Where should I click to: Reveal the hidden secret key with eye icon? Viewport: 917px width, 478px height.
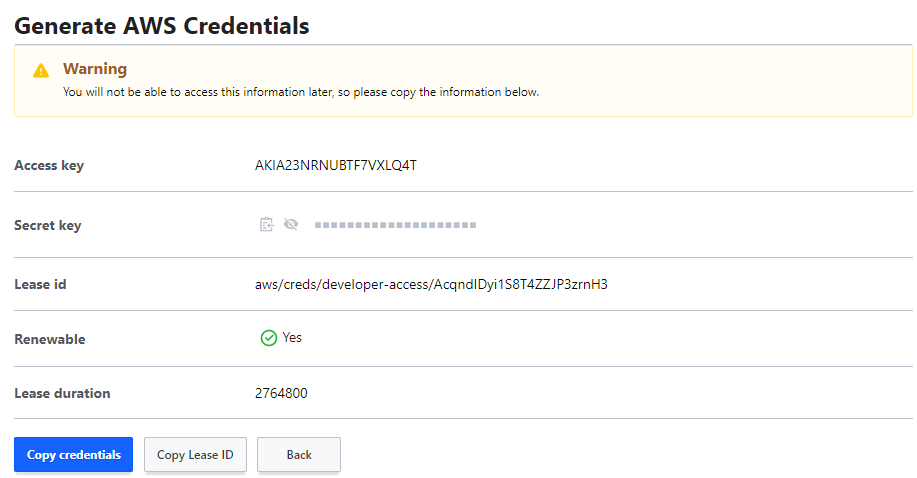click(291, 224)
